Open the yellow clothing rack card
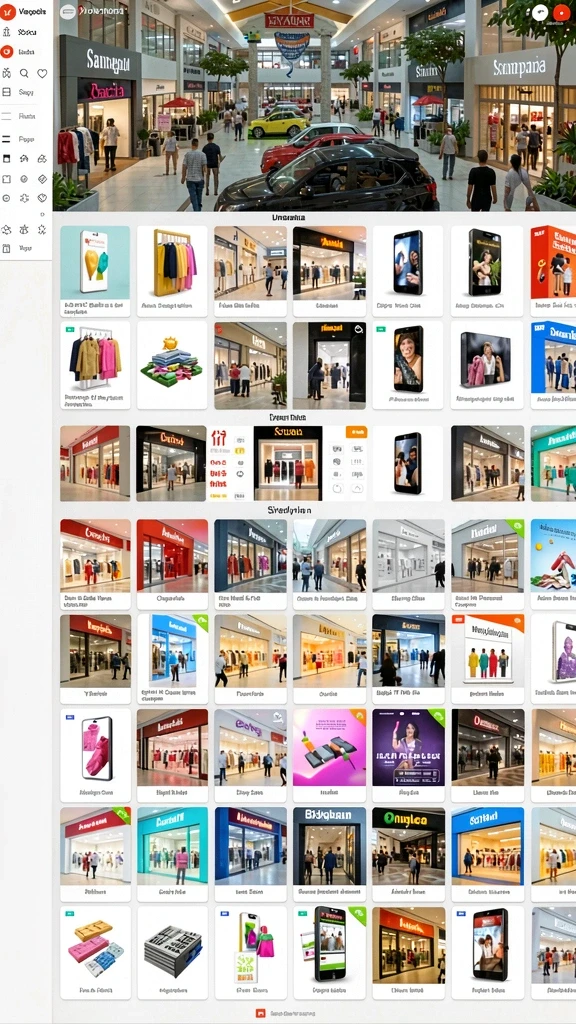 click(x=172, y=271)
